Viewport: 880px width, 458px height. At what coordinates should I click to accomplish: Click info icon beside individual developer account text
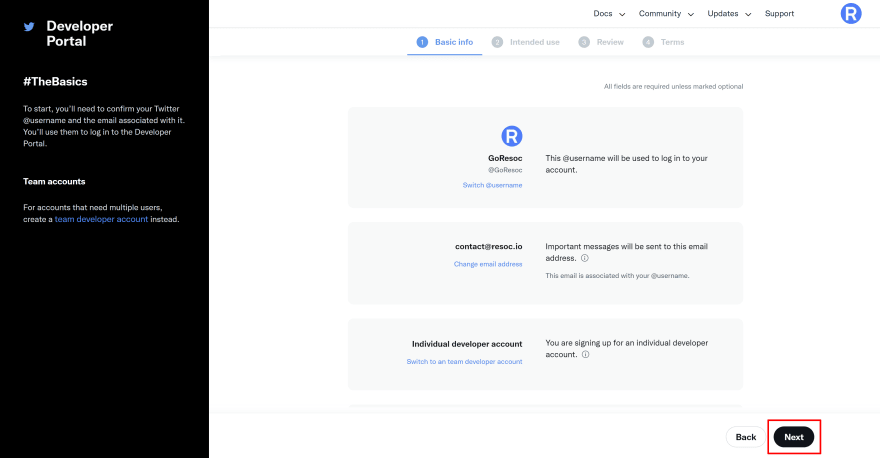tap(585, 355)
